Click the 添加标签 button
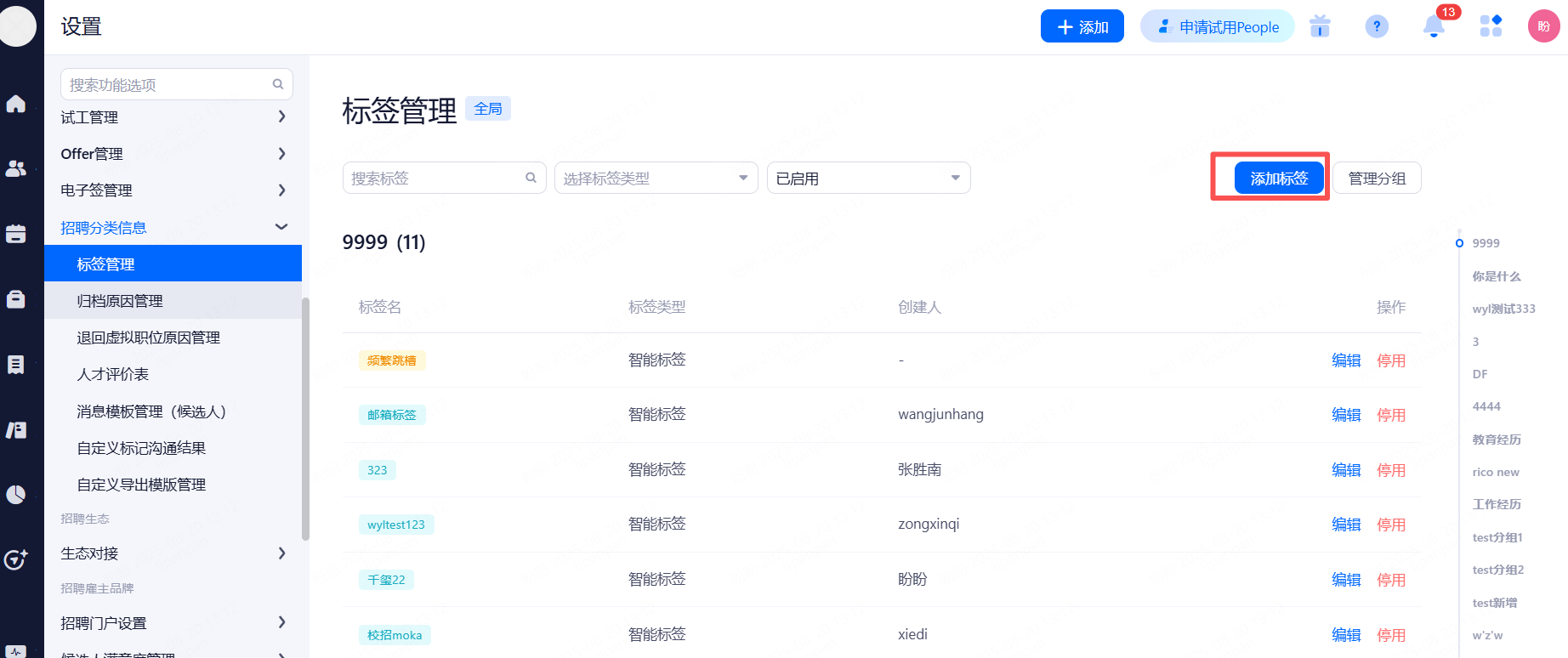 (1279, 179)
